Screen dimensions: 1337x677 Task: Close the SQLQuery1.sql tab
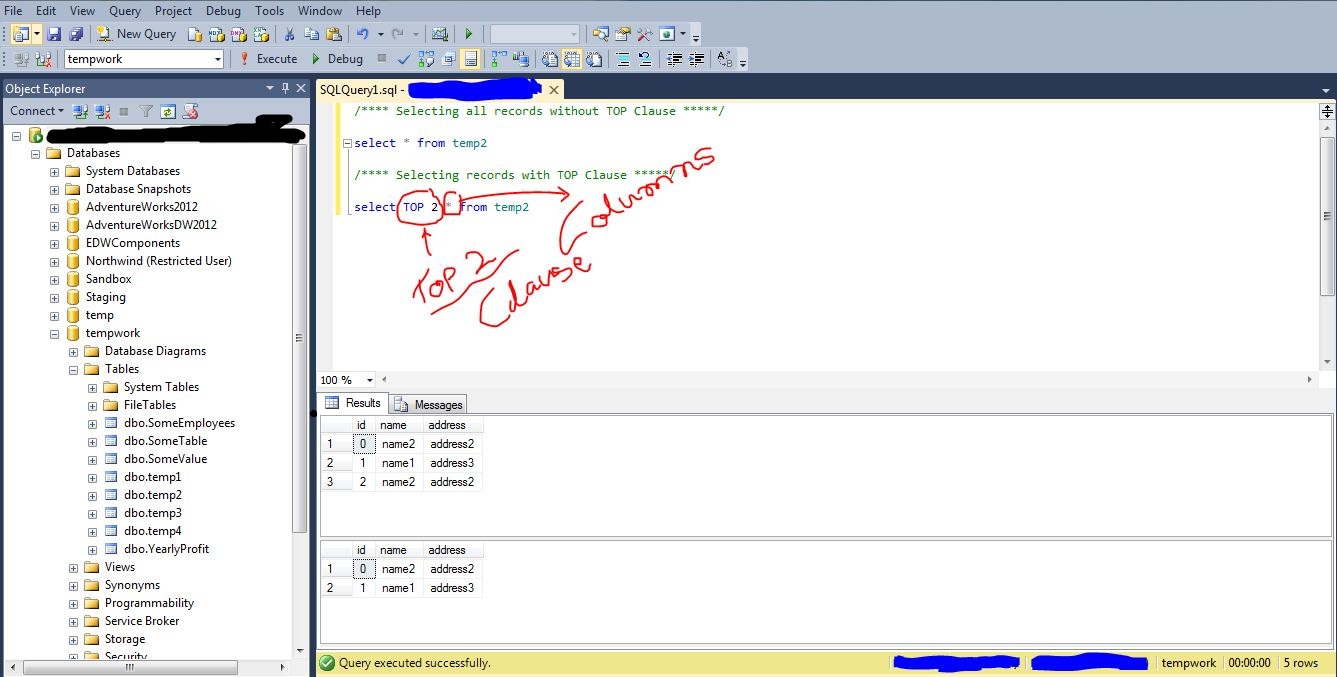click(x=554, y=90)
